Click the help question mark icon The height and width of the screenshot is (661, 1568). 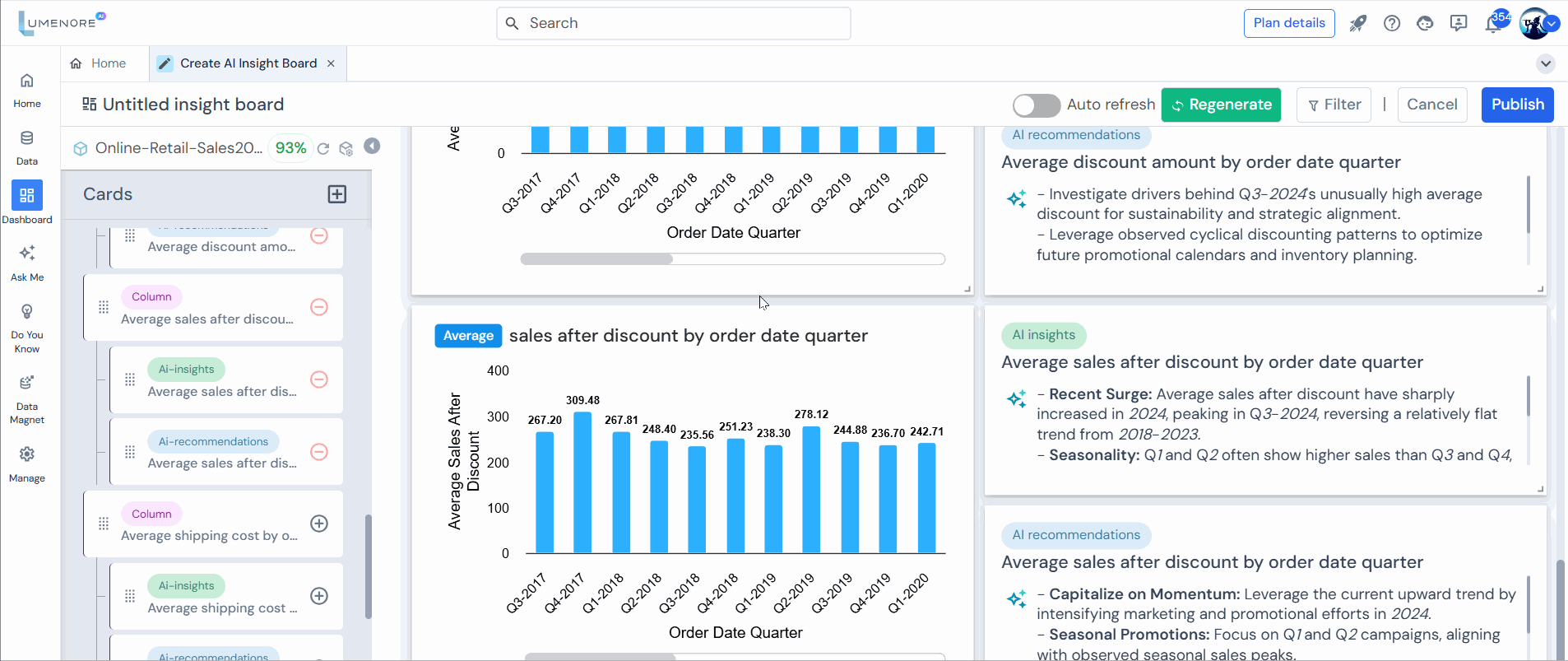[1392, 23]
